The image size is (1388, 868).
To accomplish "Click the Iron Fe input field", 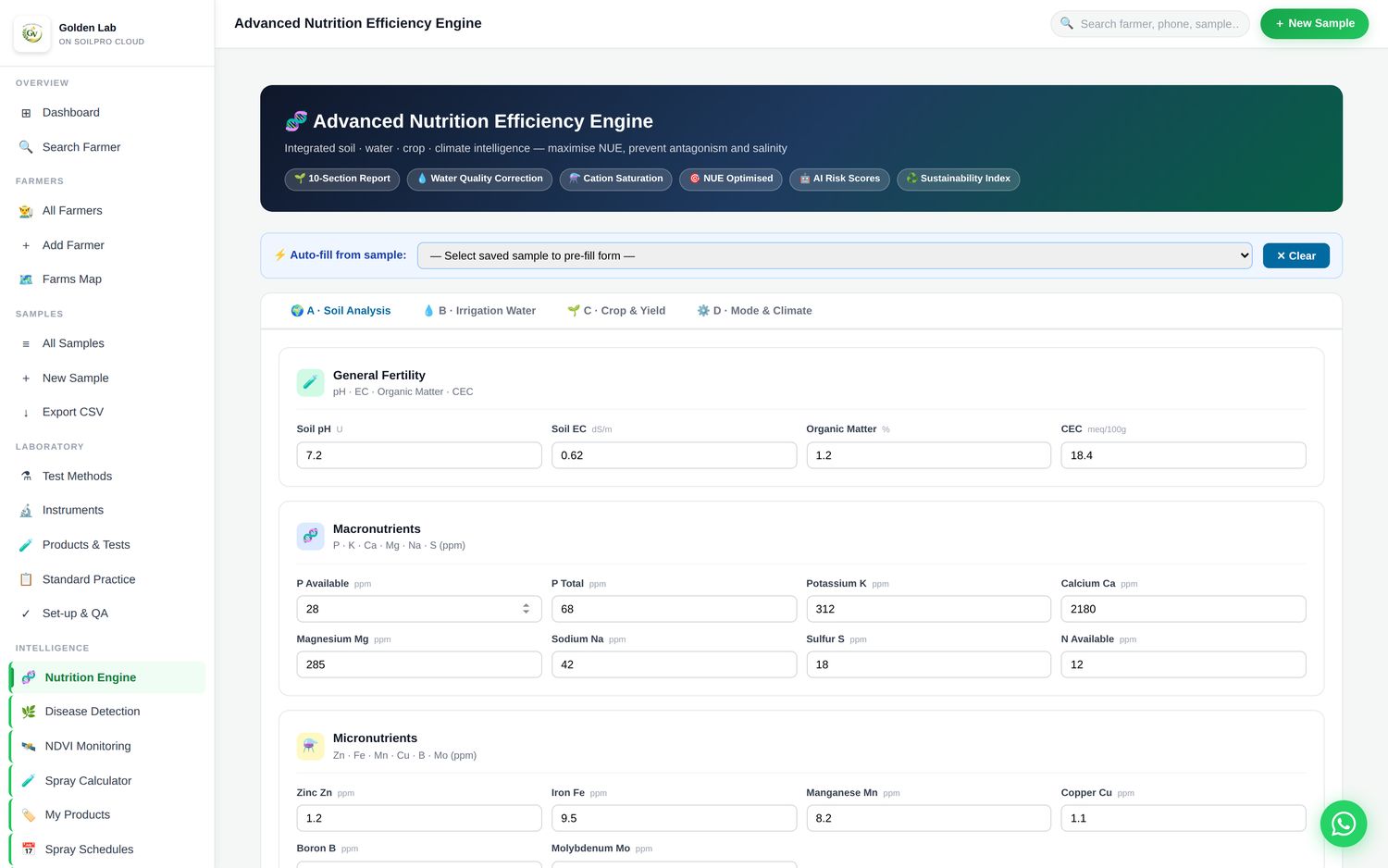I will click(x=674, y=818).
